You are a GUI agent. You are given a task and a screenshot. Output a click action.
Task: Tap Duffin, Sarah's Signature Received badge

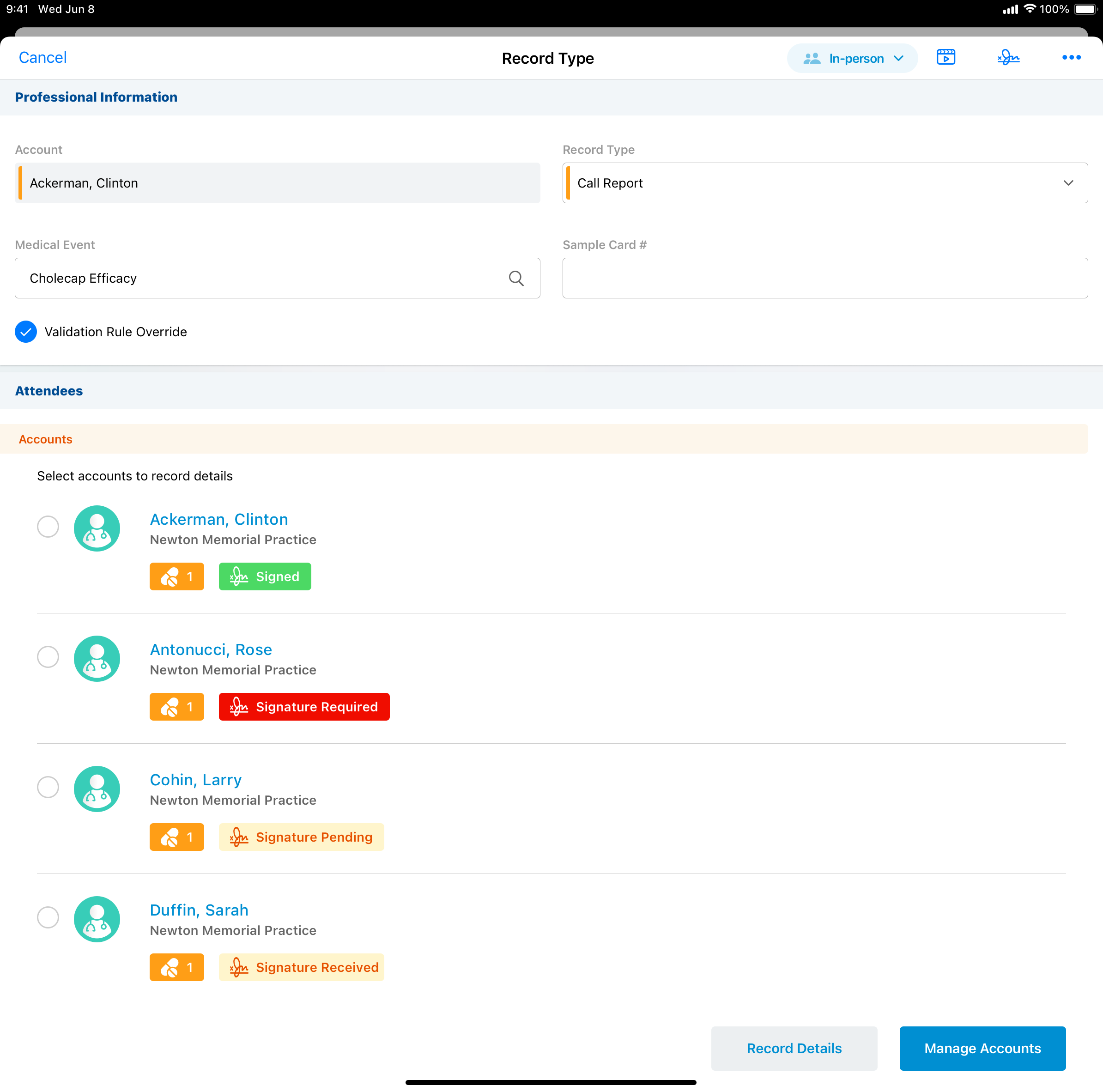tap(301, 967)
